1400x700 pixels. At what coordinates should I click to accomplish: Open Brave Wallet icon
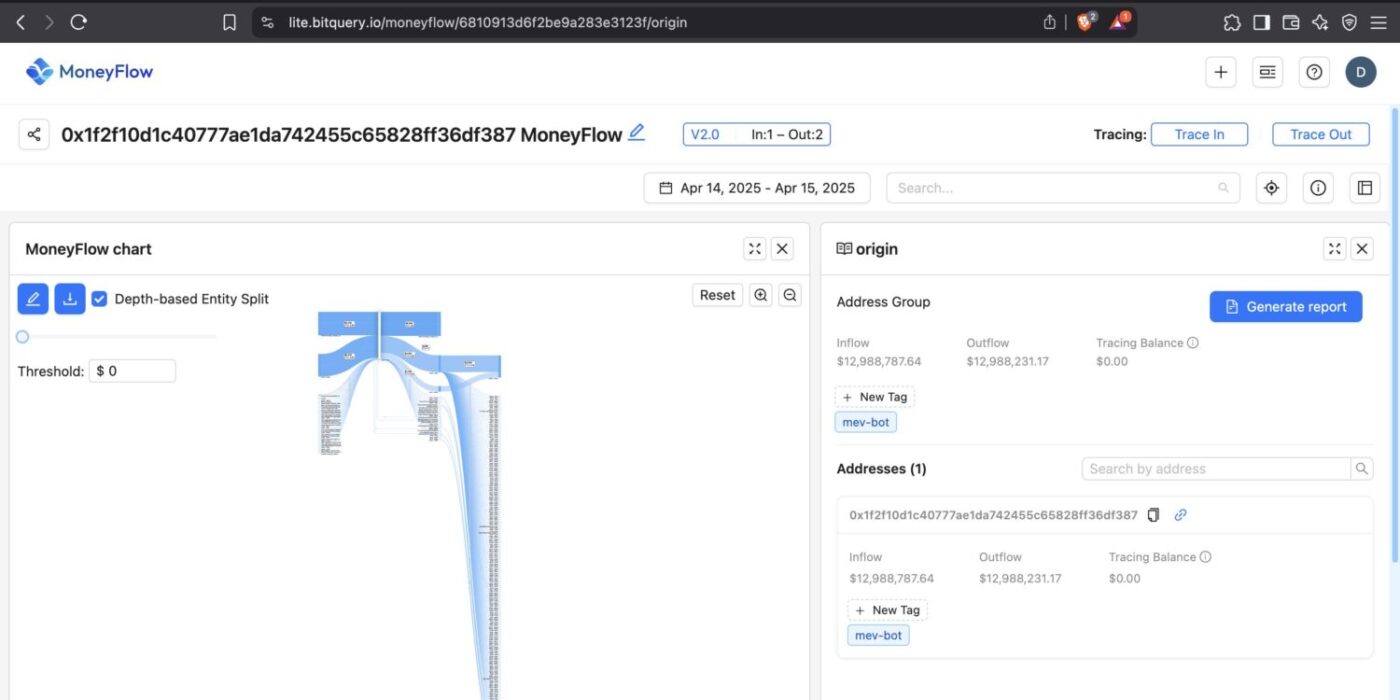(1290, 22)
